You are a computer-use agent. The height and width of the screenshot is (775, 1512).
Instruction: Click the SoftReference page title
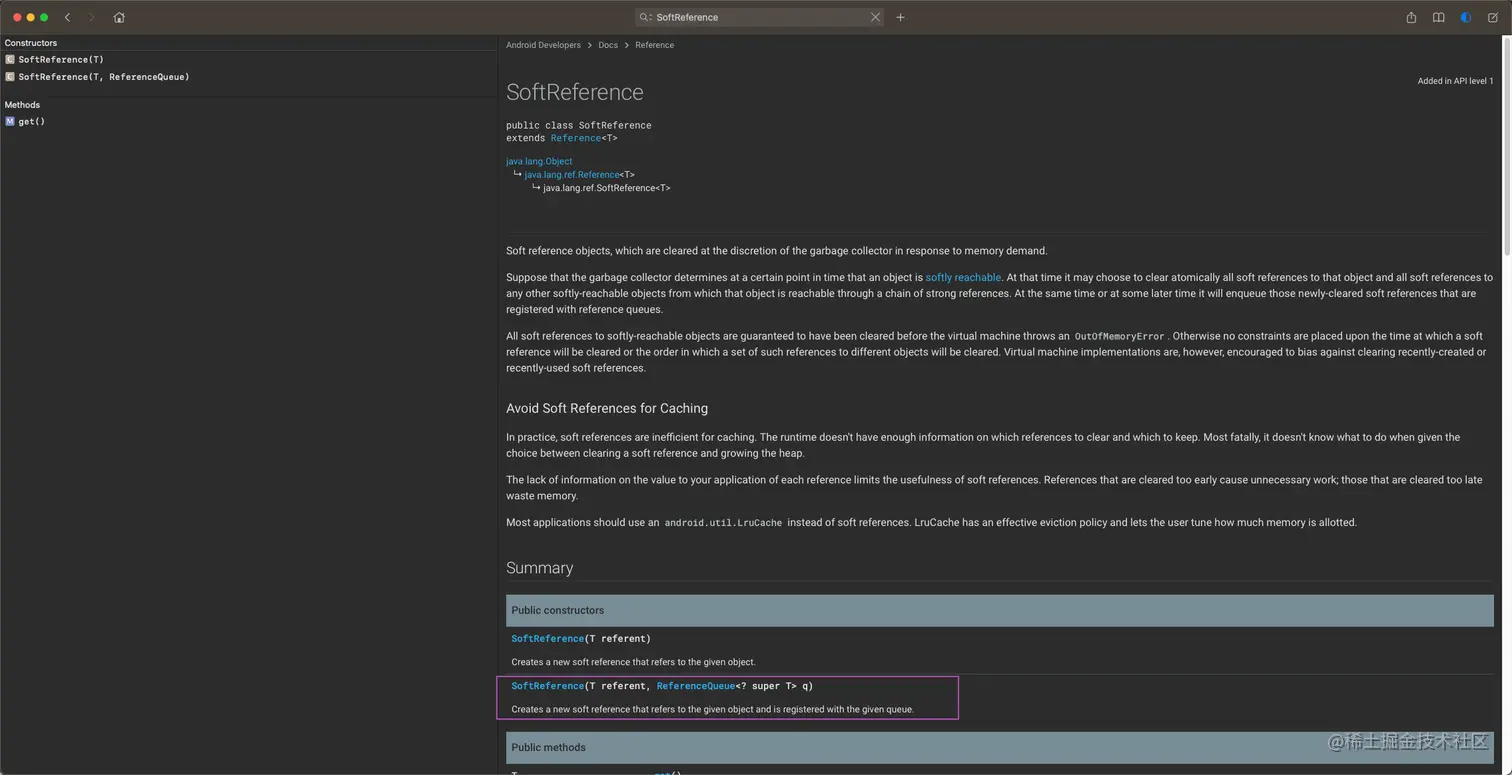pos(575,92)
